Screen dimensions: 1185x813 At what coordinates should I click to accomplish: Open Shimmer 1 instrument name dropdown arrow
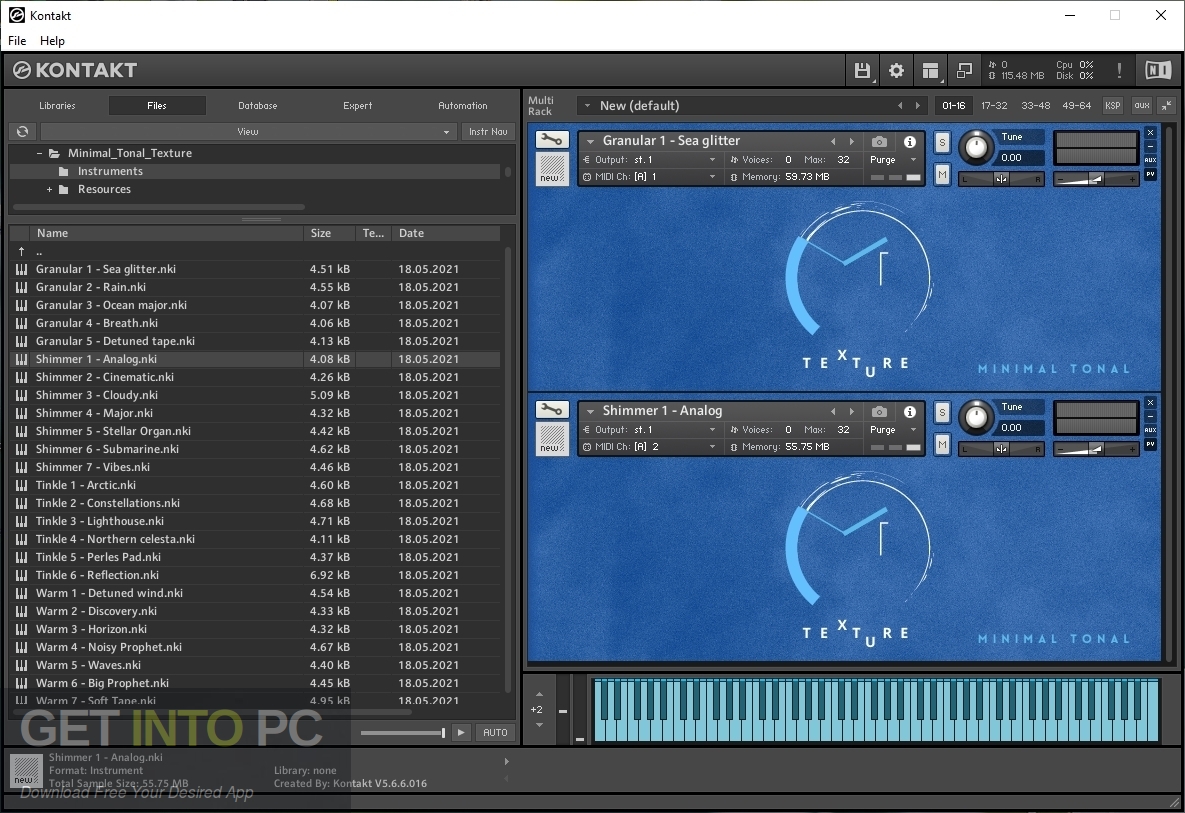click(590, 411)
